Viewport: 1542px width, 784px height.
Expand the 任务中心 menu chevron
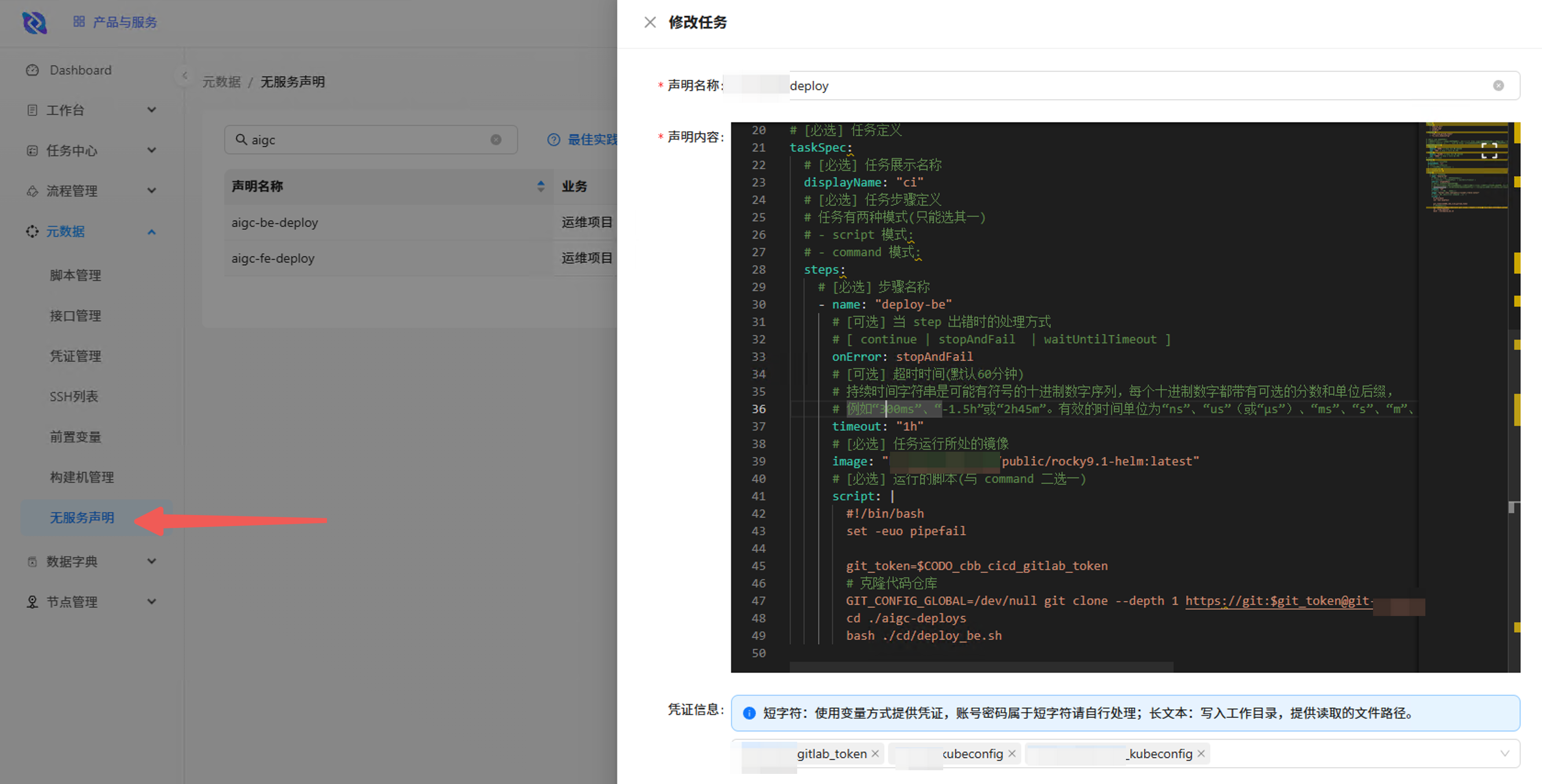tap(152, 150)
